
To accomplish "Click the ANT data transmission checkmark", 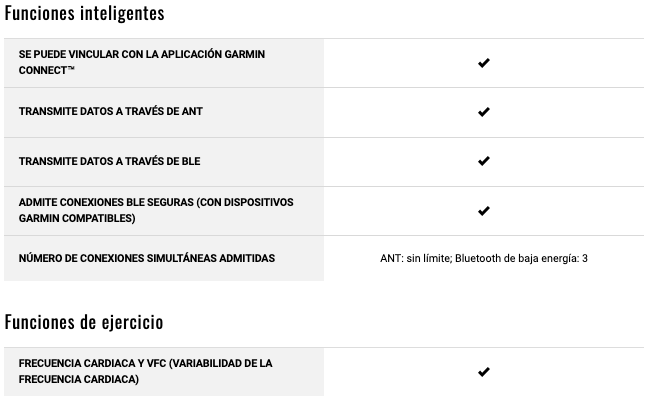I will 484,112.
